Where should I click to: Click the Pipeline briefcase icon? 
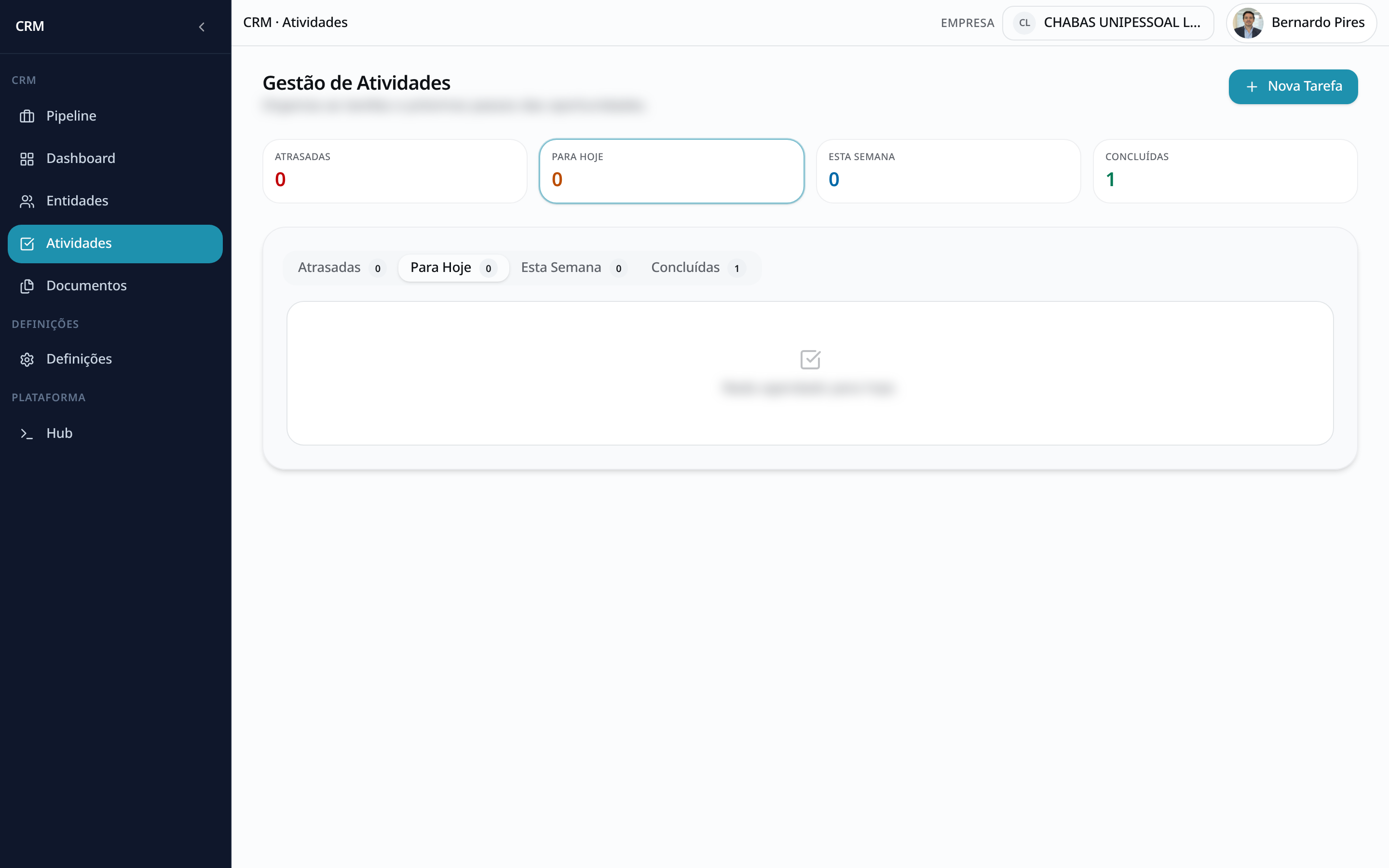tap(27, 116)
